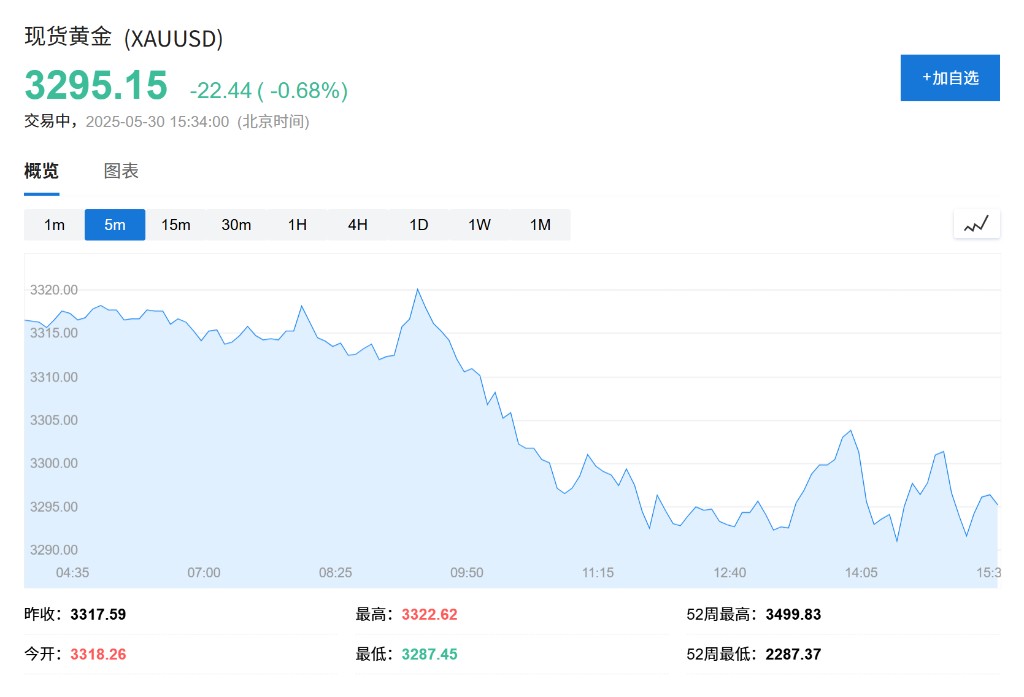Screen dimensions: 1024x697
Task: Select the 1D timeframe
Action: pyautogui.click(x=419, y=225)
